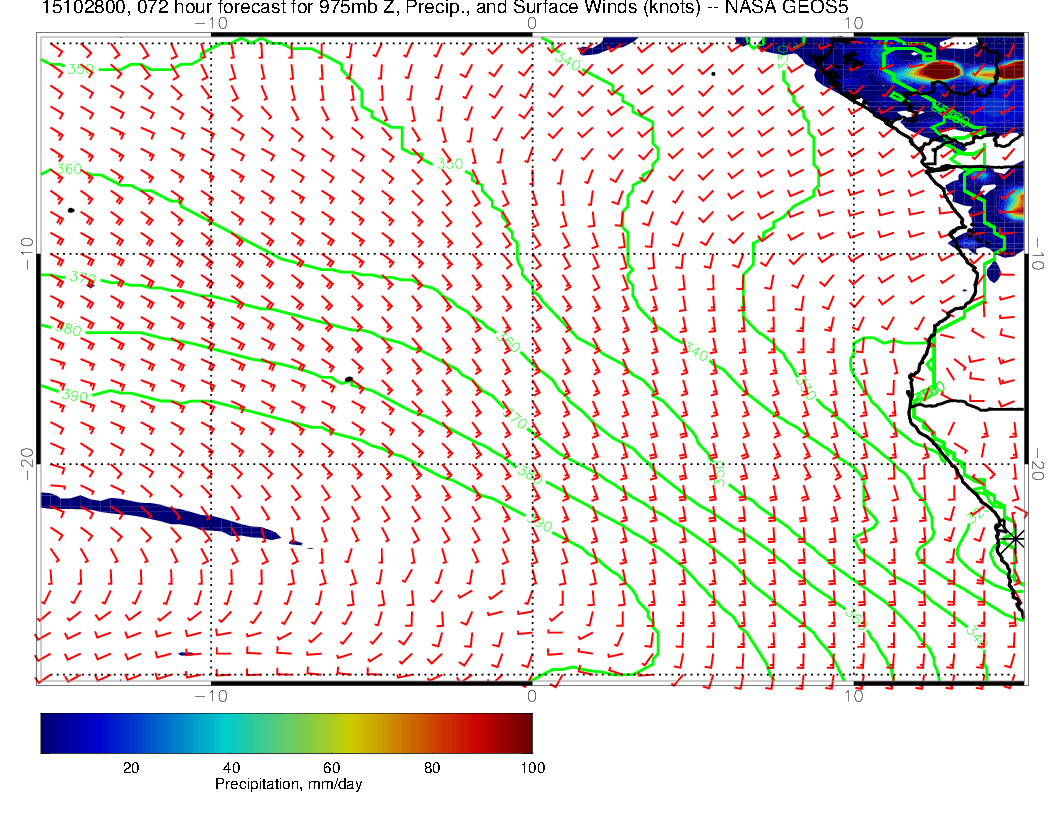The image size is (1056, 816).
Task: Click the leftmost 360 contour label
Action: (69, 169)
